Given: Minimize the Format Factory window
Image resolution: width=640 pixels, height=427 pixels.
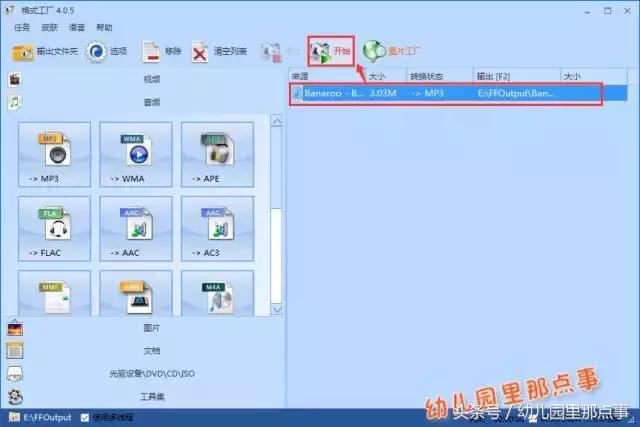Looking at the screenshot, I should pos(587,11).
